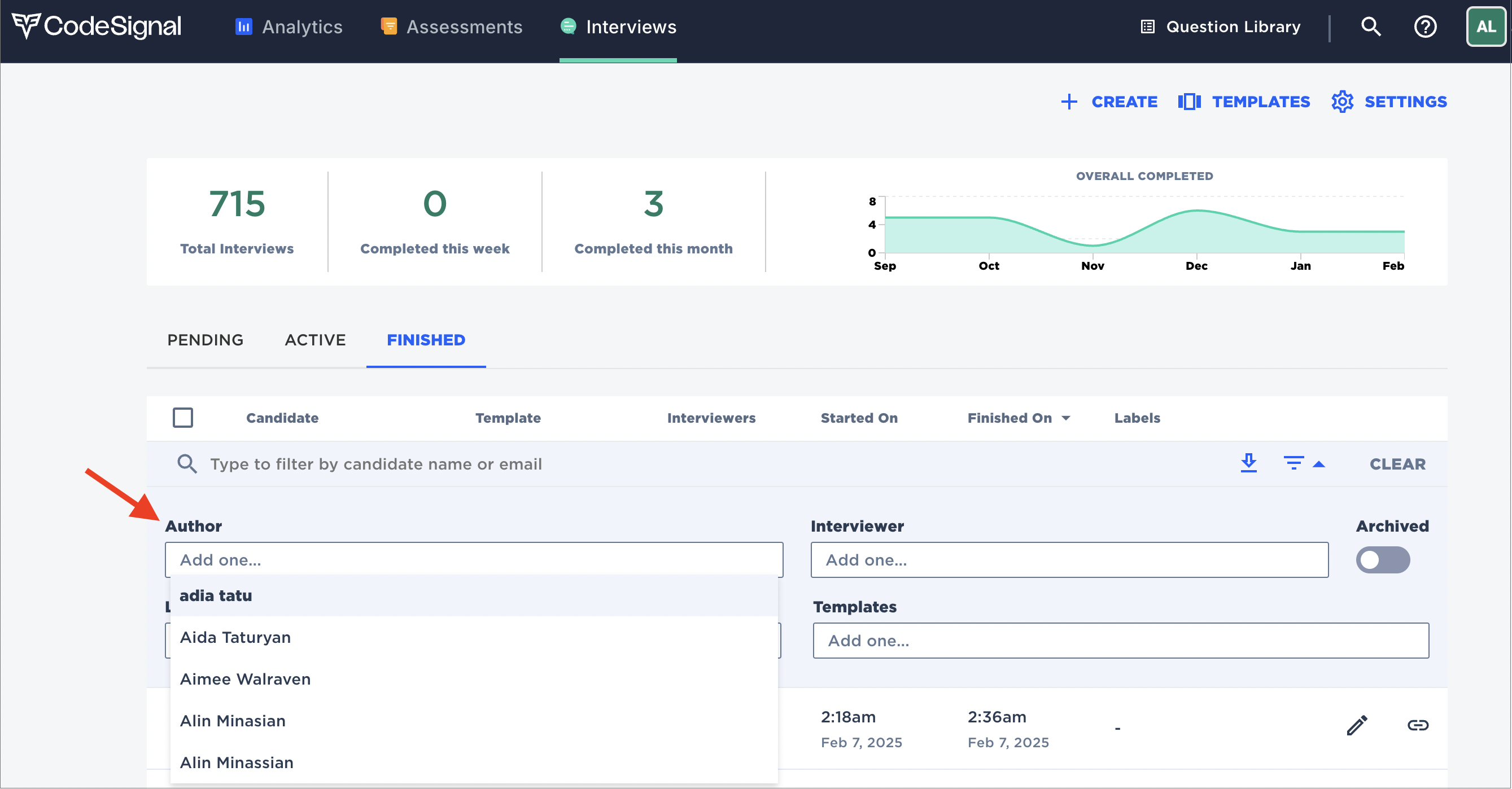Copy link for Feb 7, 2025 interview
1512x789 pixels.
click(1418, 726)
